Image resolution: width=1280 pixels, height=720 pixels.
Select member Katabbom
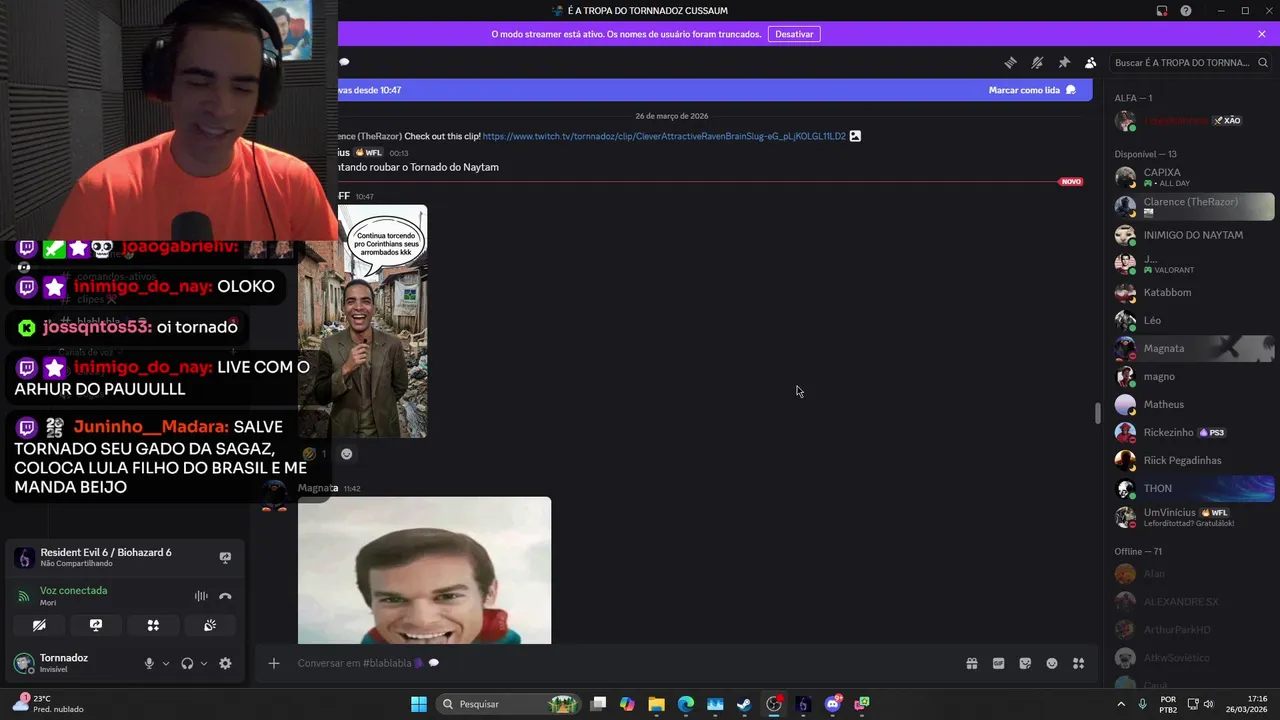1194,292
